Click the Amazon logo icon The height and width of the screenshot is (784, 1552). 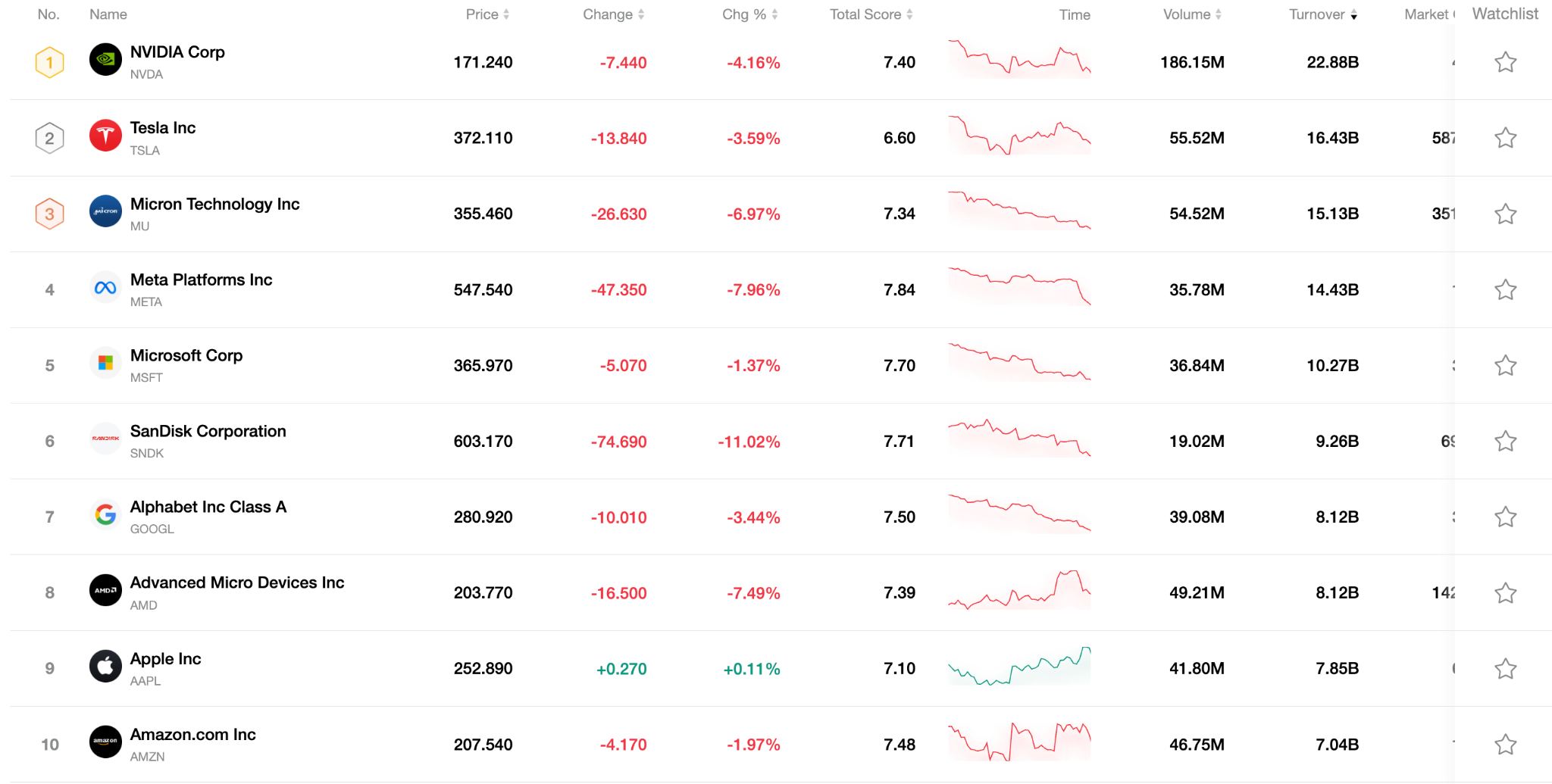(x=105, y=742)
